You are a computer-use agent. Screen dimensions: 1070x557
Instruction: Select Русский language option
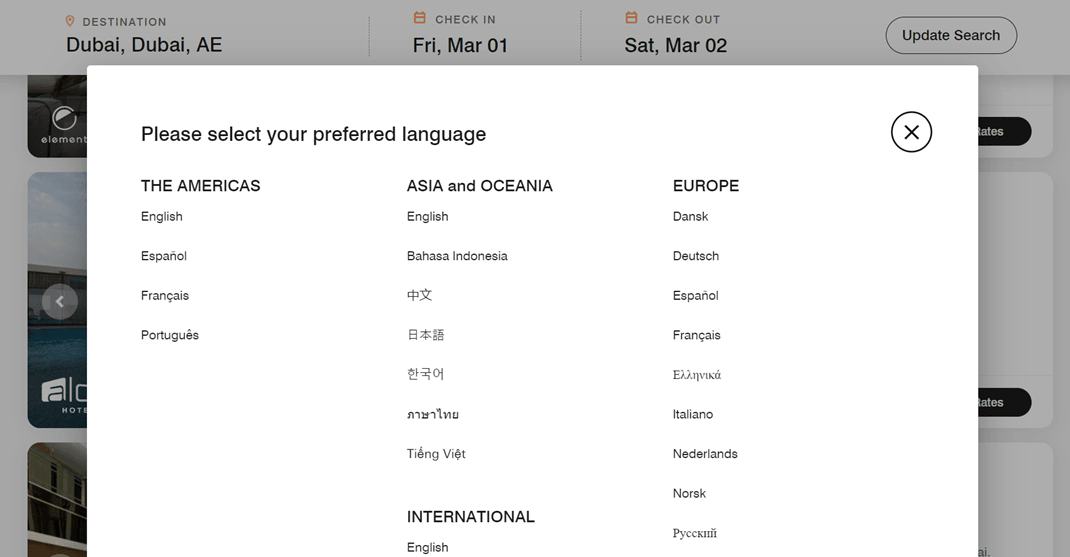pyautogui.click(x=695, y=533)
